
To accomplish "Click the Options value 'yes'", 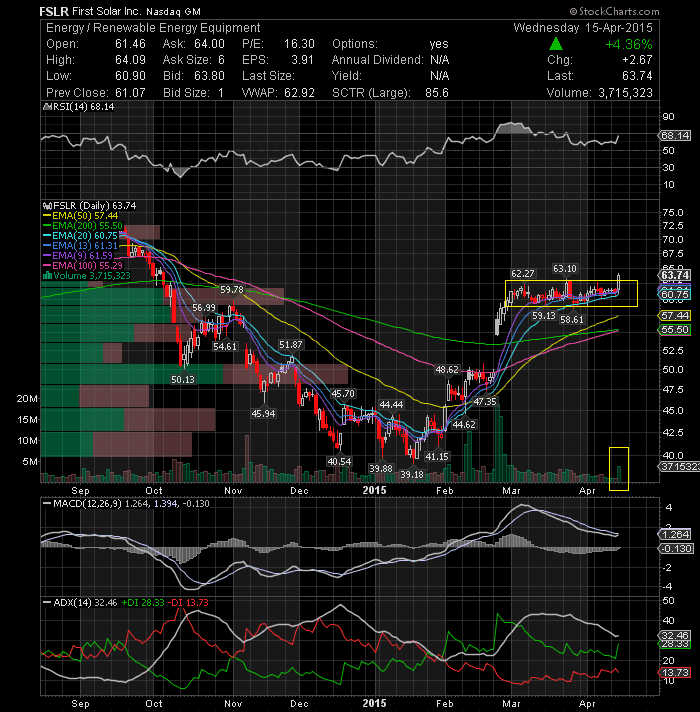I will tap(439, 44).
